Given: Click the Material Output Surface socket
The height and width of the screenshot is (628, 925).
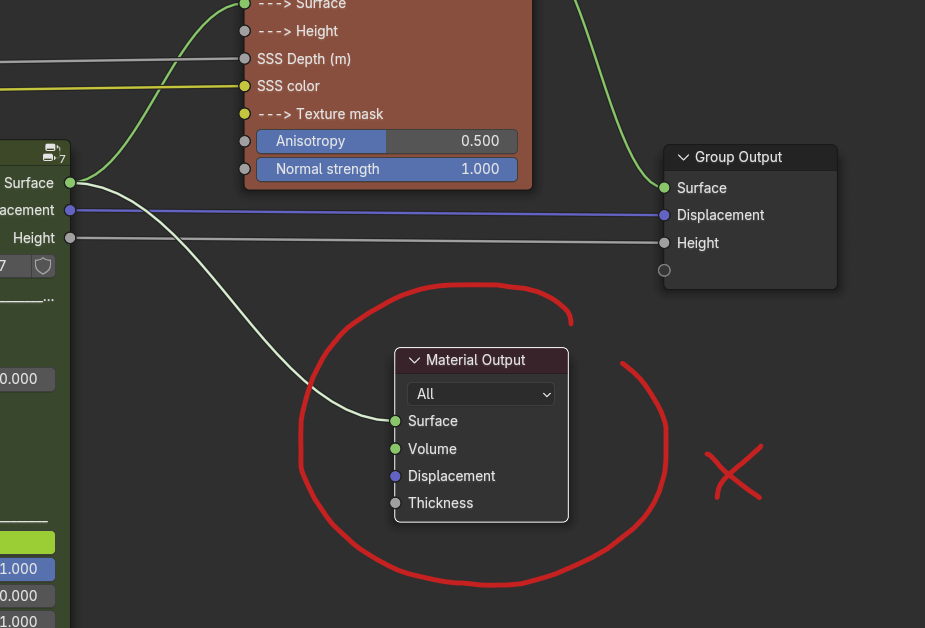Looking at the screenshot, I should [395, 421].
